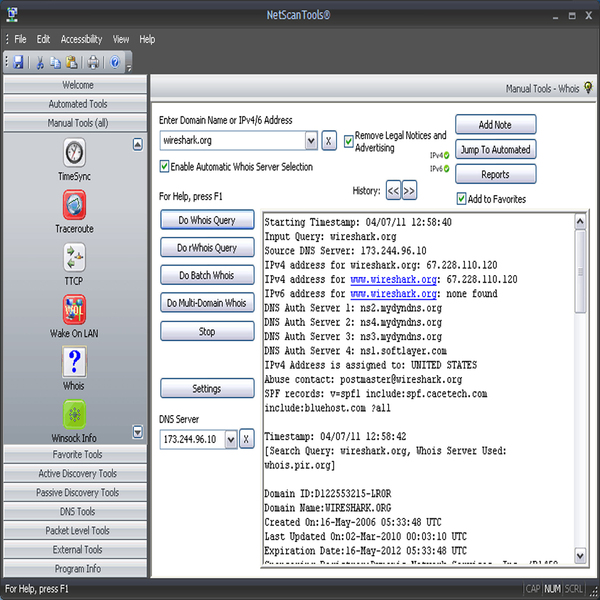The image size is (600, 600).
Task: Open the Help menu
Action: pos(147,39)
